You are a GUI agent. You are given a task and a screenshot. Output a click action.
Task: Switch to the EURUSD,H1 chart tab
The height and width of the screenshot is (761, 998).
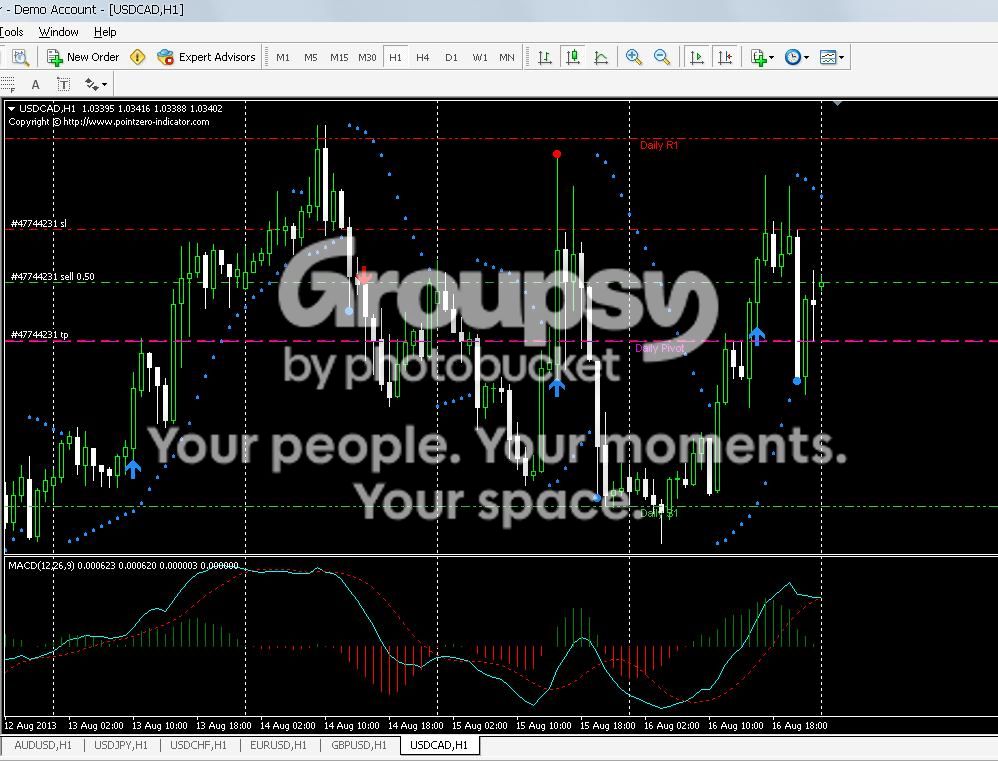[278, 745]
